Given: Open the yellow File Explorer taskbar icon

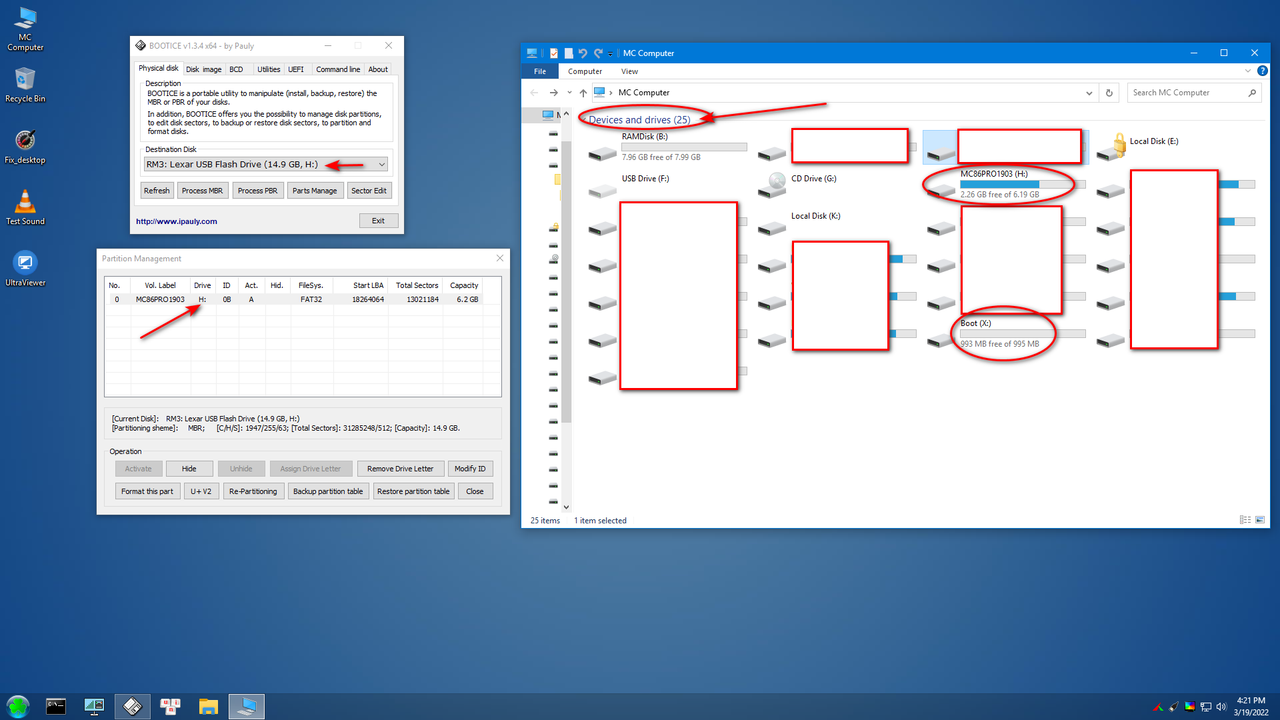Looking at the screenshot, I should (x=208, y=706).
